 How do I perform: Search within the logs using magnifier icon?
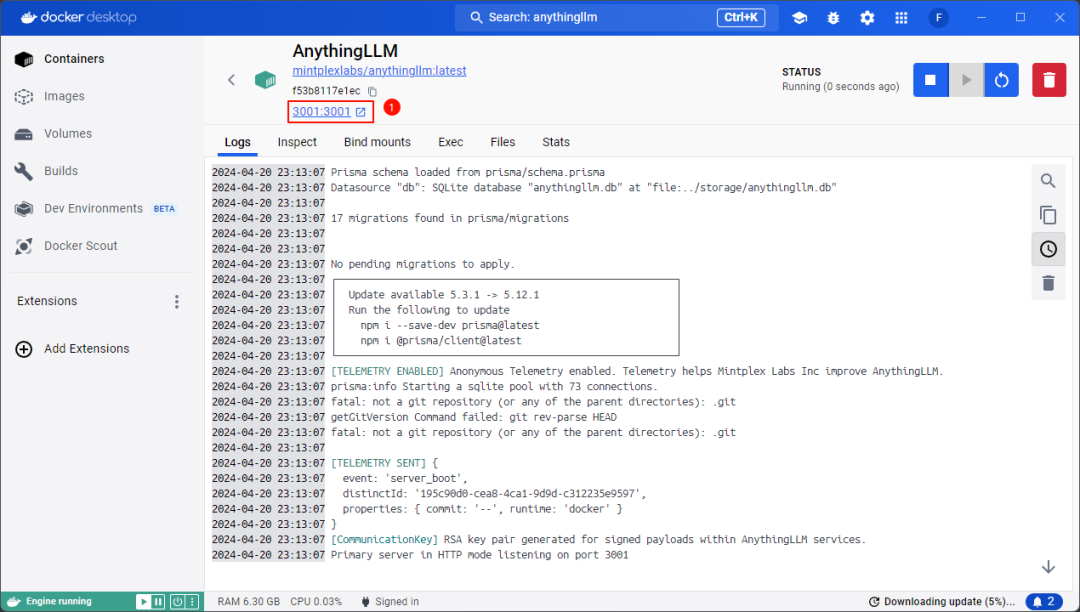(1048, 181)
